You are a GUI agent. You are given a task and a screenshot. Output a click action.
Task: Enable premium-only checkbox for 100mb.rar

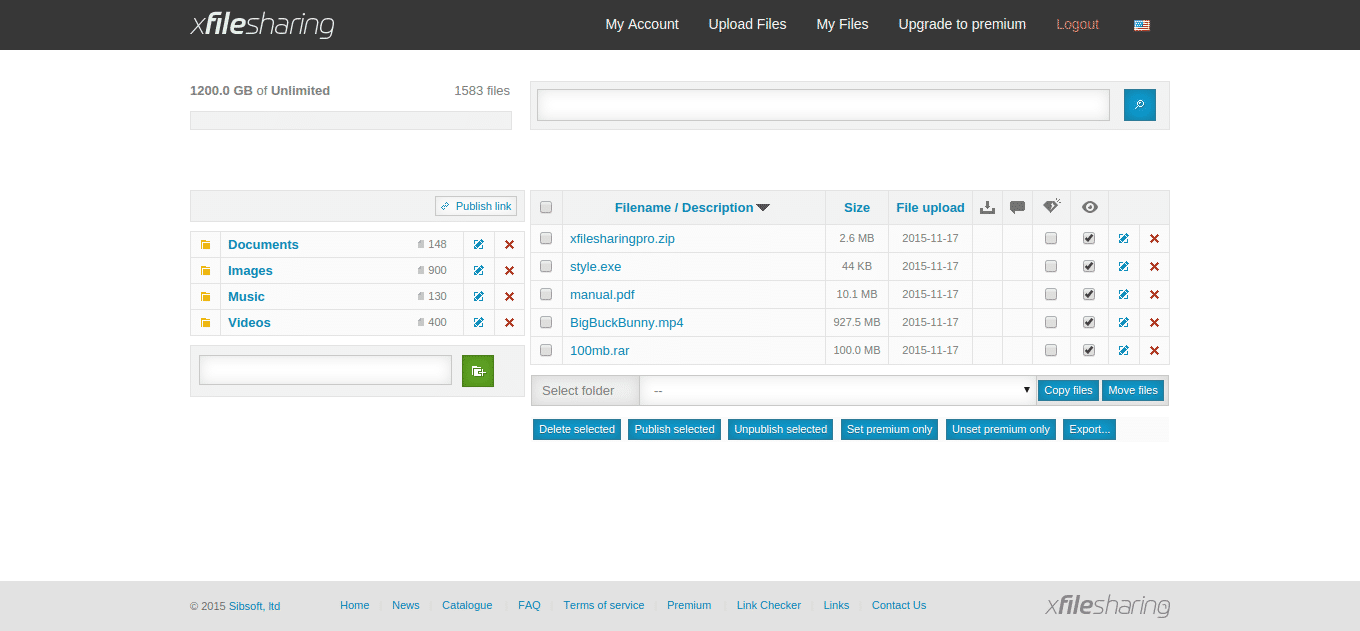click(x=1050, y=351)
